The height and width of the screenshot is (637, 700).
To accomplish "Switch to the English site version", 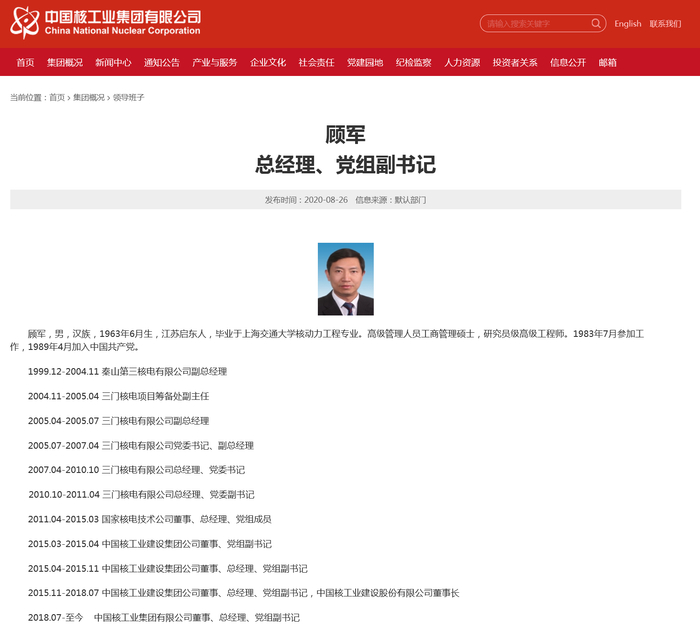I will [628, 24].
